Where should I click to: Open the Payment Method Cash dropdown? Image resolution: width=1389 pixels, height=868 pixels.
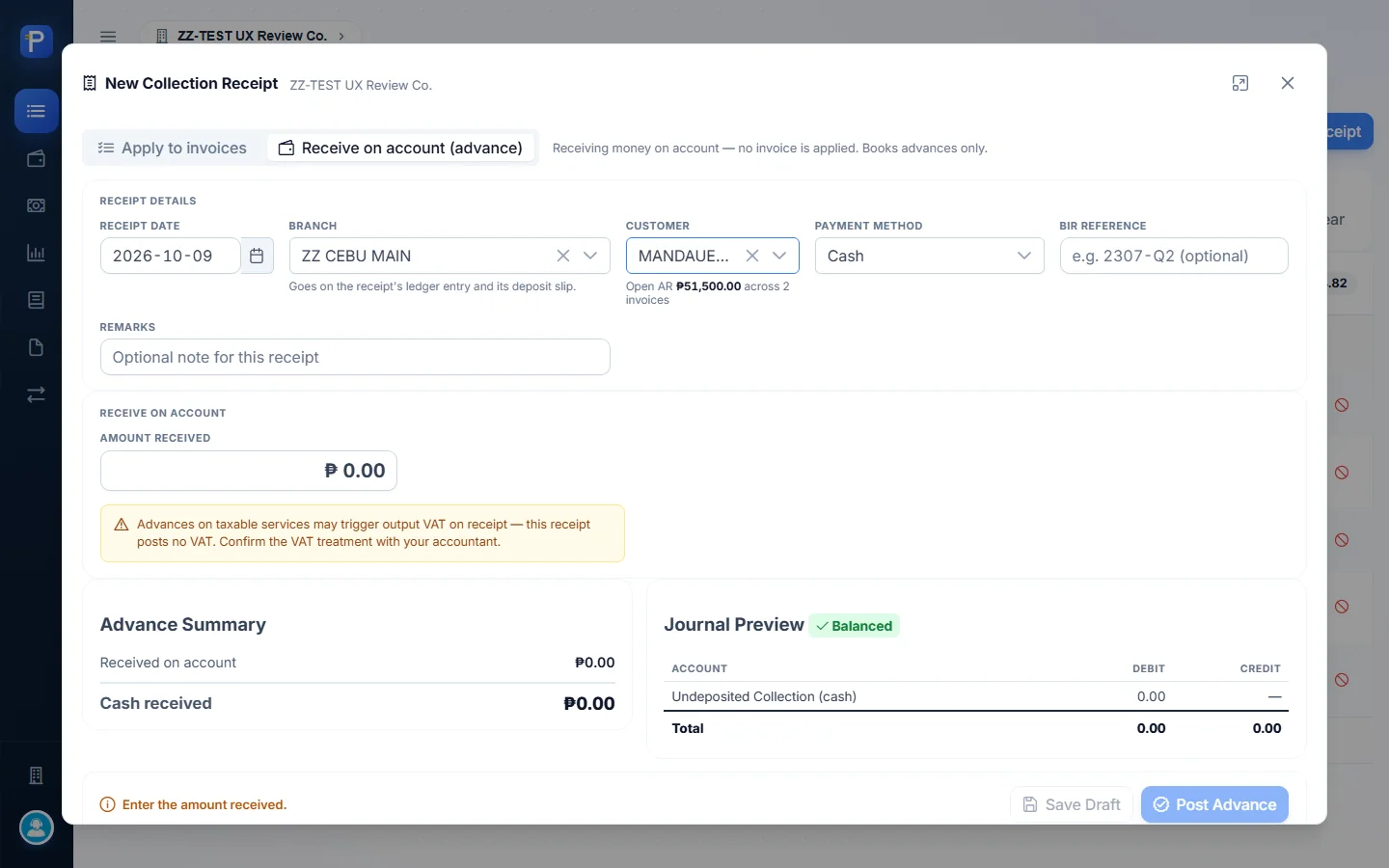coord(929,256)
